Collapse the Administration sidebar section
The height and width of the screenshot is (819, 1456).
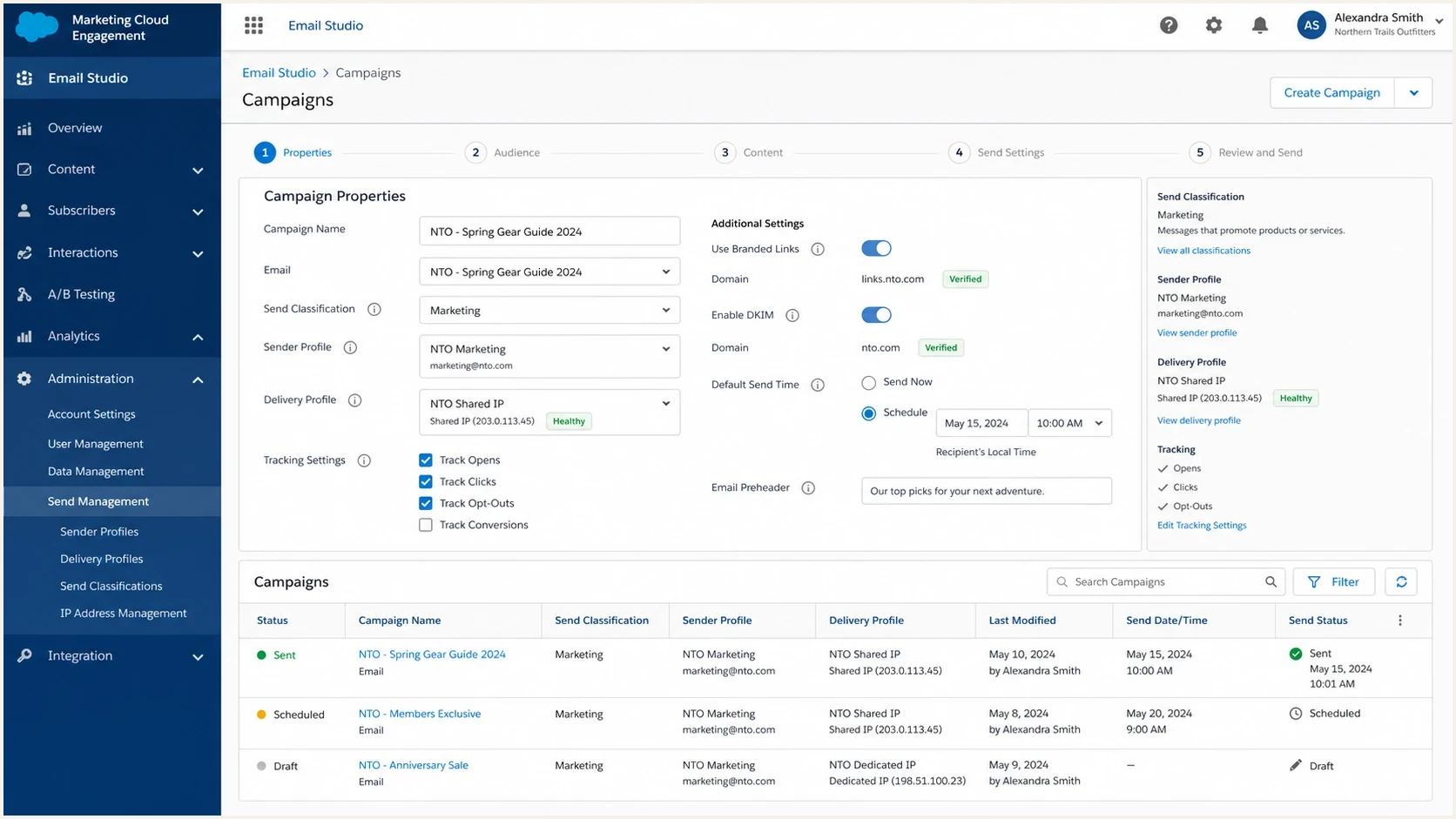point(198,379)
